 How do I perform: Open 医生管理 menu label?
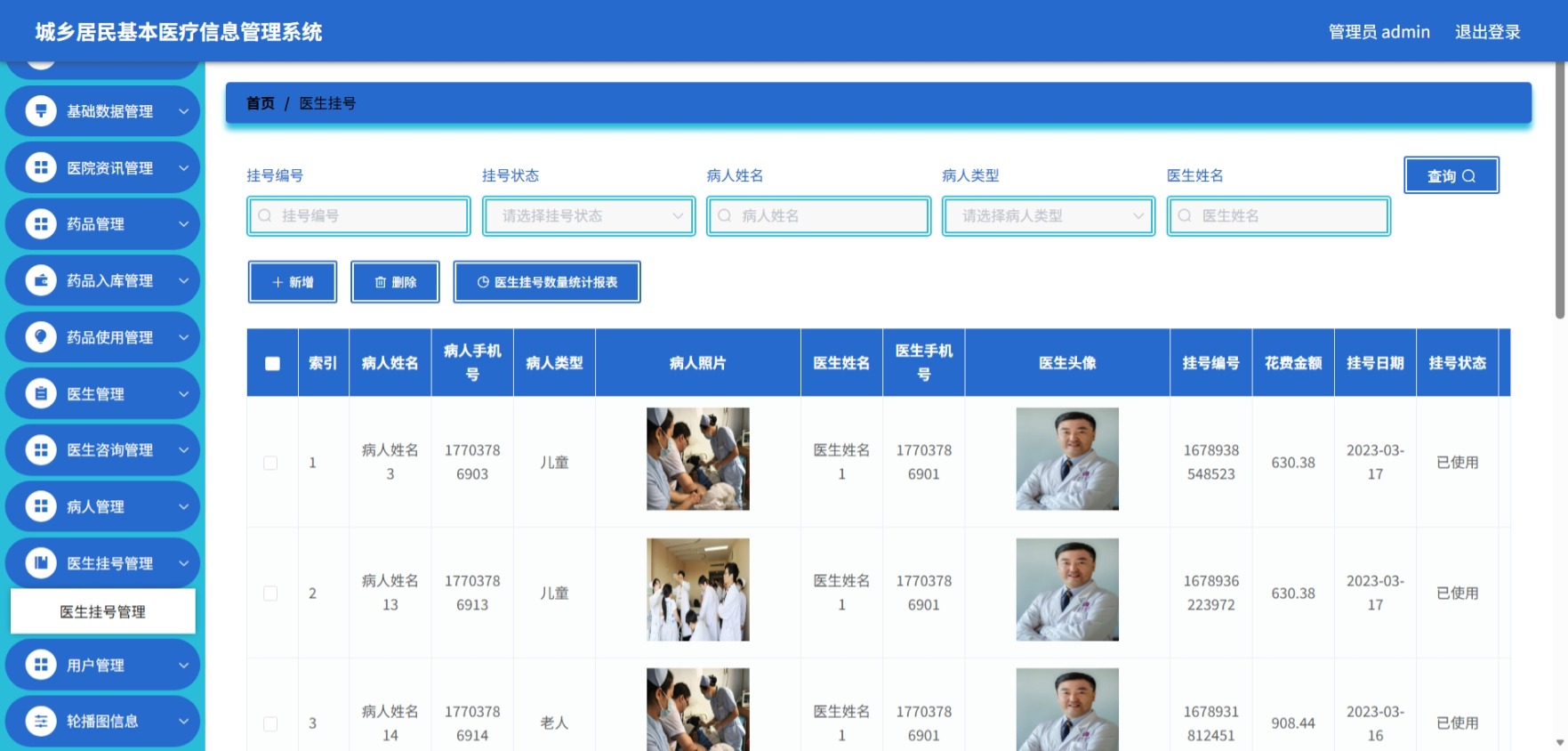pos(95,393)
